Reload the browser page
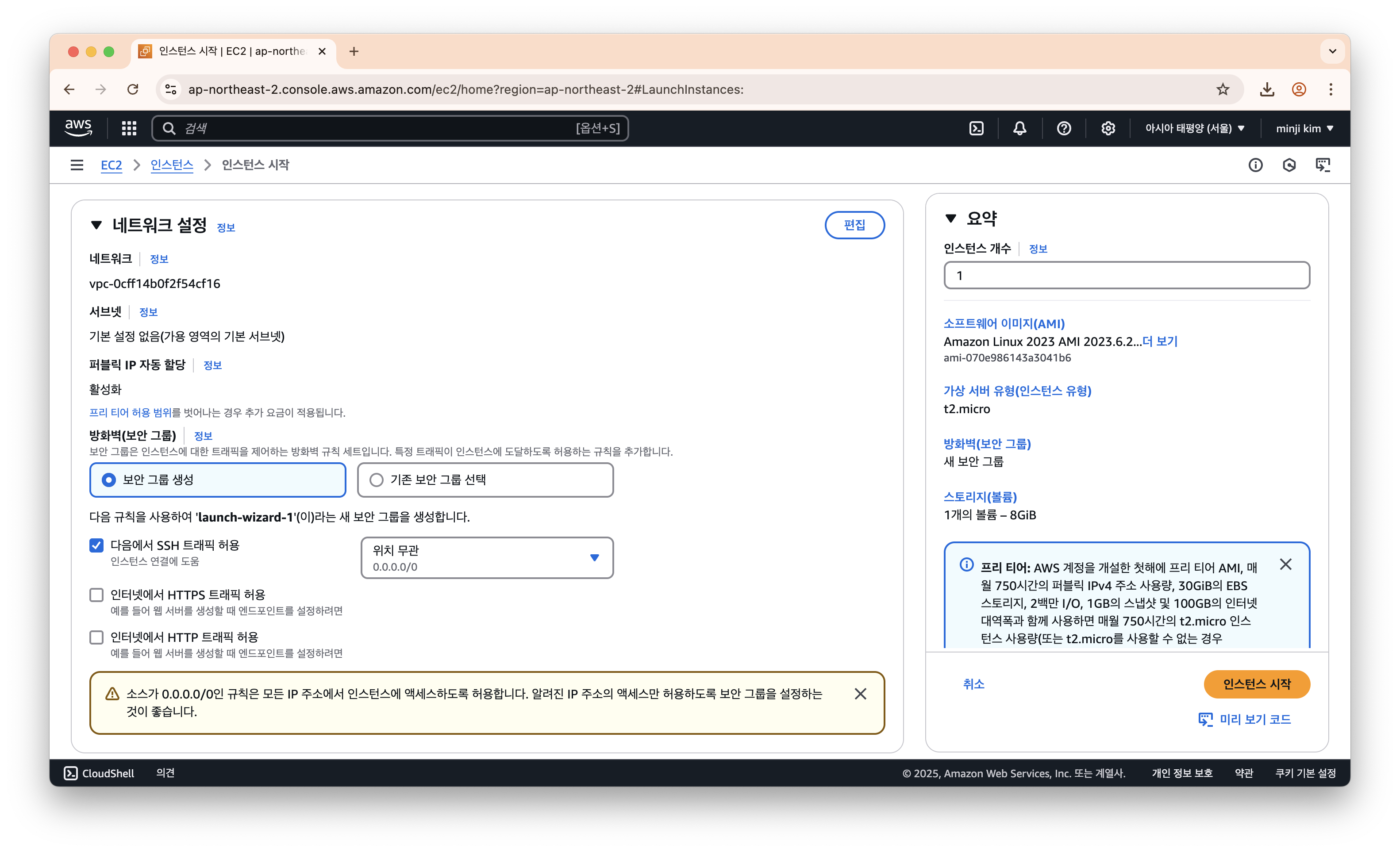The image size is (1400, 852). 133,89
